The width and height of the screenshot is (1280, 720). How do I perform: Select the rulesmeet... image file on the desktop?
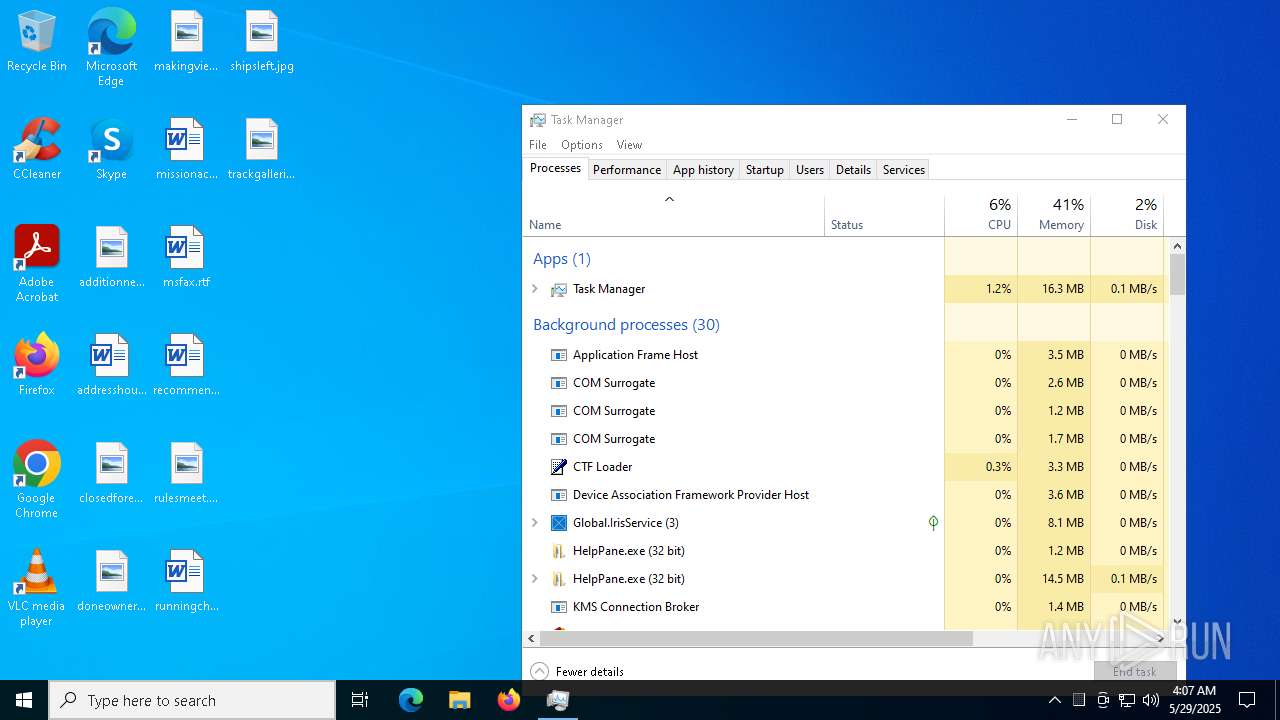[x=186, y=474]
